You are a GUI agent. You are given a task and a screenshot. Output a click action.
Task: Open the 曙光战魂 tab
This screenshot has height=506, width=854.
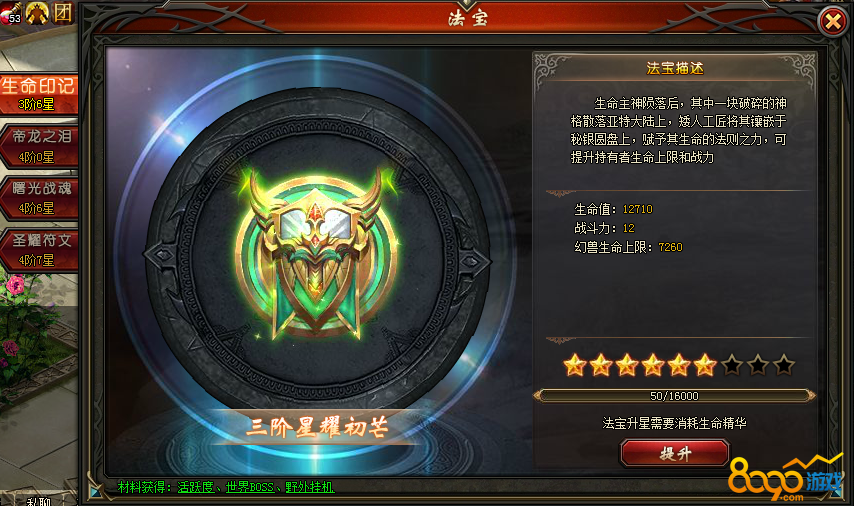[x=39, y=197]
